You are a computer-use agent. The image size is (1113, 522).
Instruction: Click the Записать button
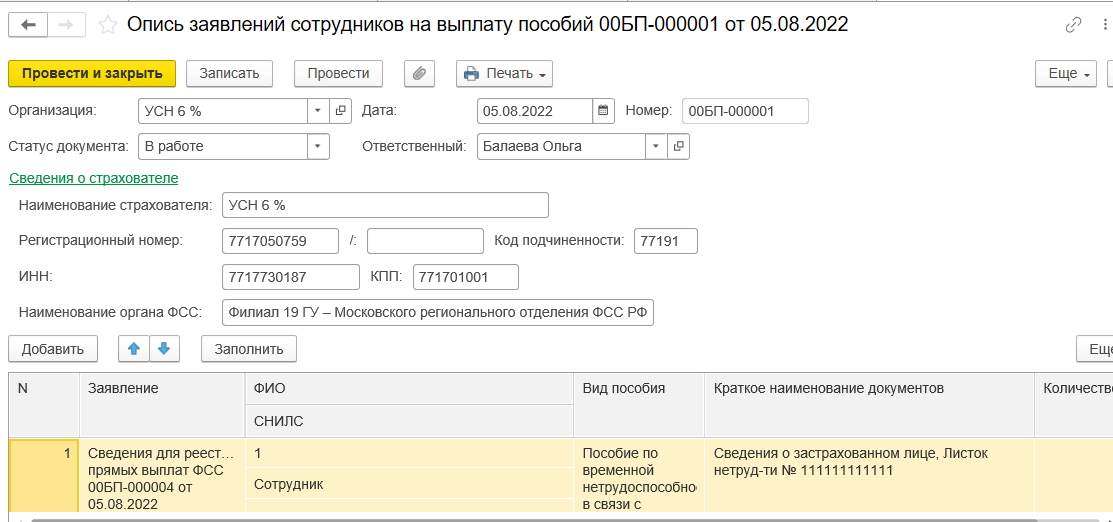(229, 73)
